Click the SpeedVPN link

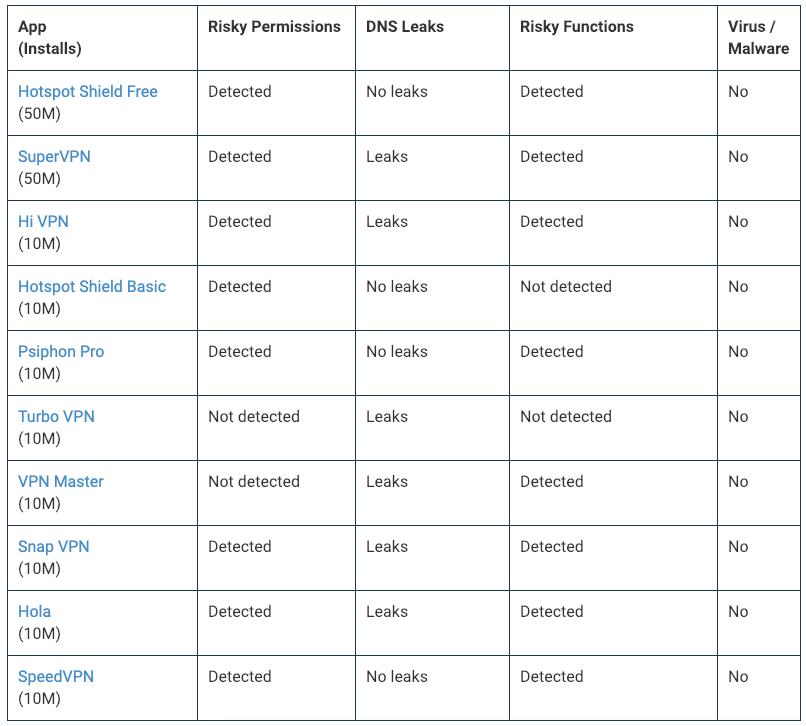(56, 677)
